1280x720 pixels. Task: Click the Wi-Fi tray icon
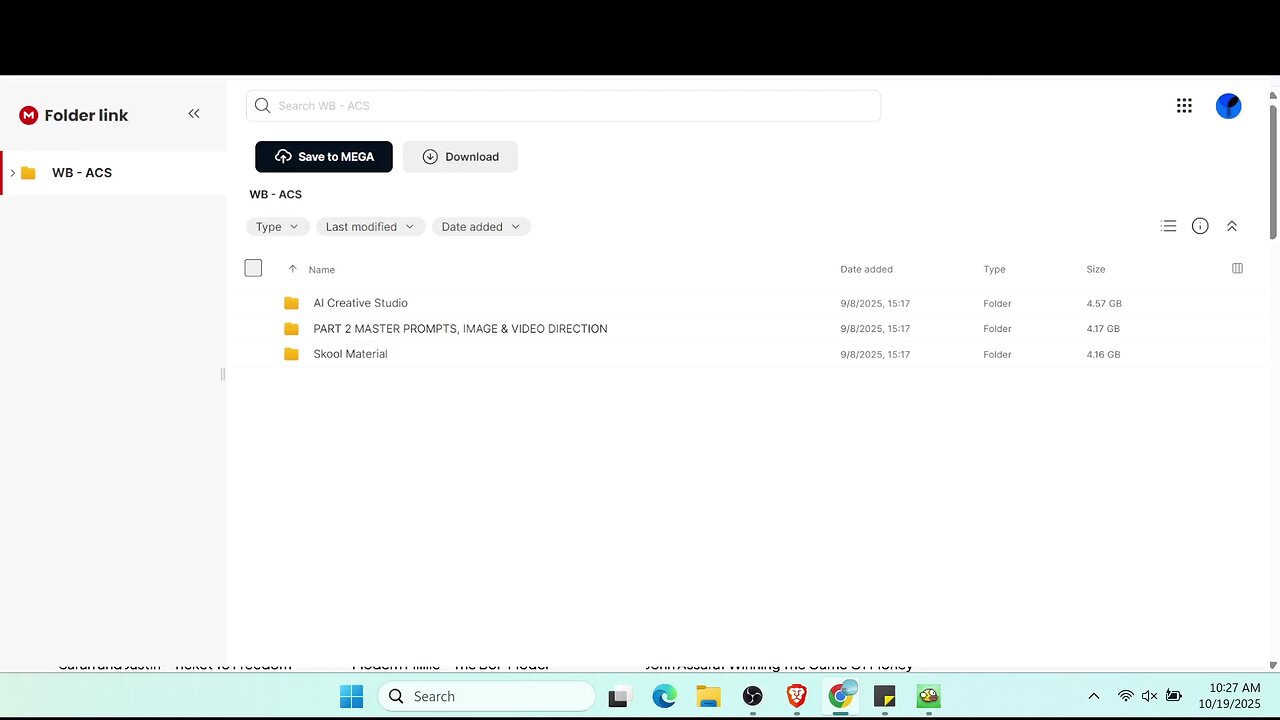point(1126,696)
